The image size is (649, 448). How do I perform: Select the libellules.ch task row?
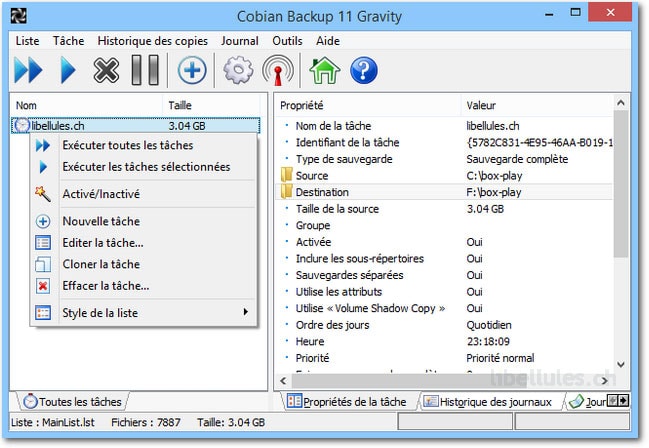click(x=136, y=125)
